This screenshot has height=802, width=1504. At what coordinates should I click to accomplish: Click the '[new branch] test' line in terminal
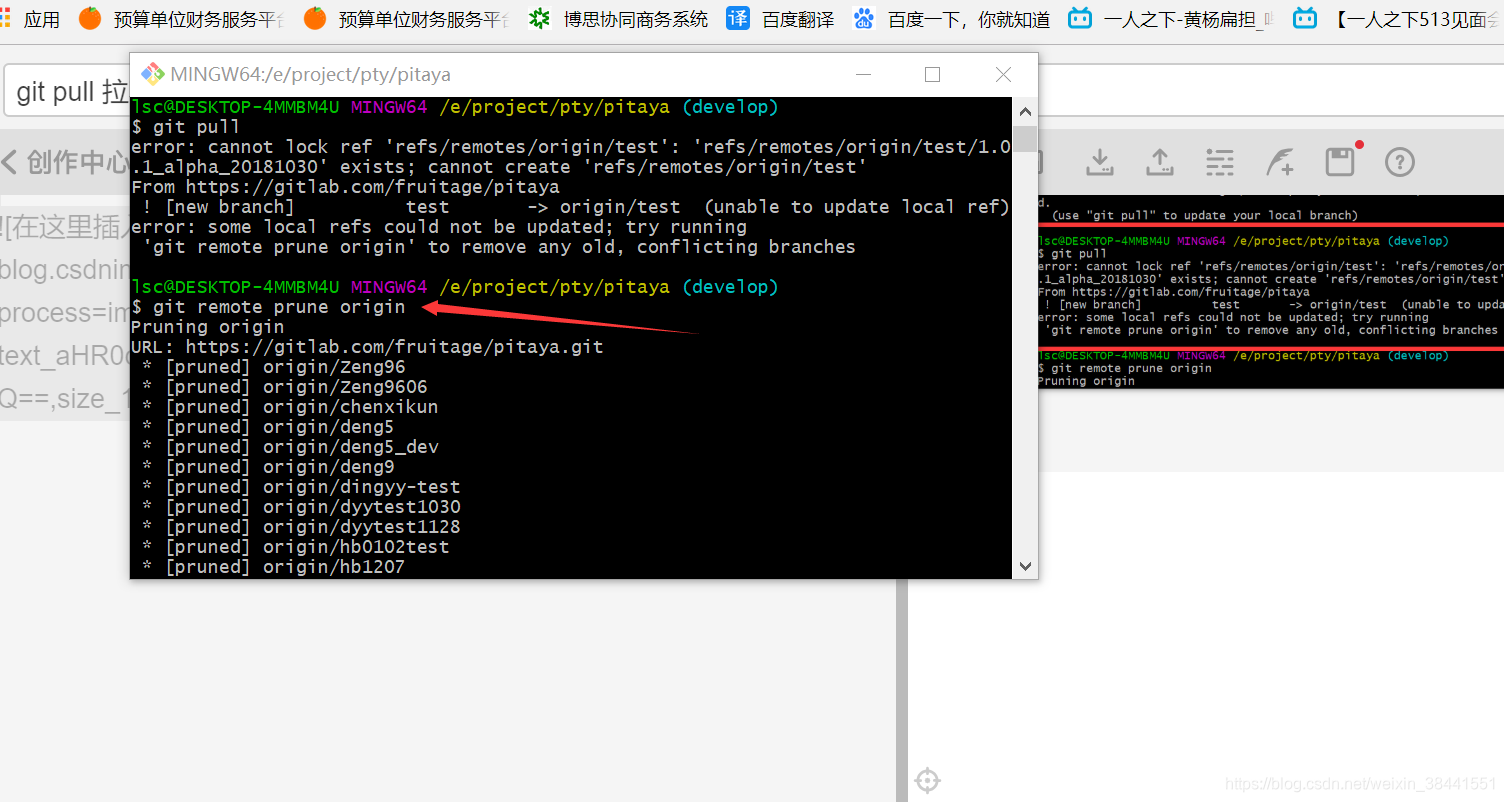click(571, 207)
